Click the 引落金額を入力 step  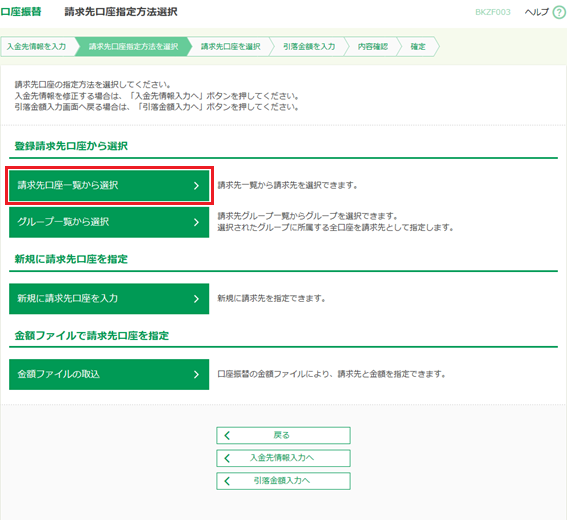pyautogui.click(x=309, y=46)
